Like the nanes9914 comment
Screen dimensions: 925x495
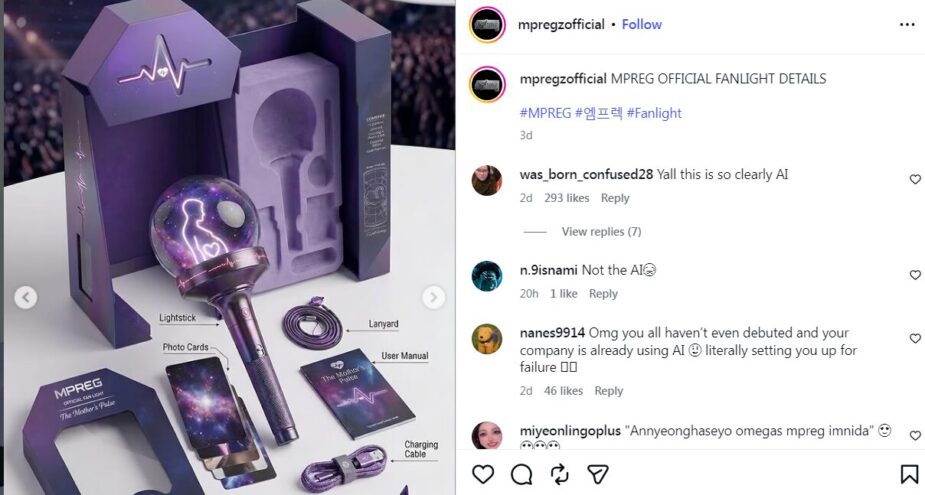(915, 339)
